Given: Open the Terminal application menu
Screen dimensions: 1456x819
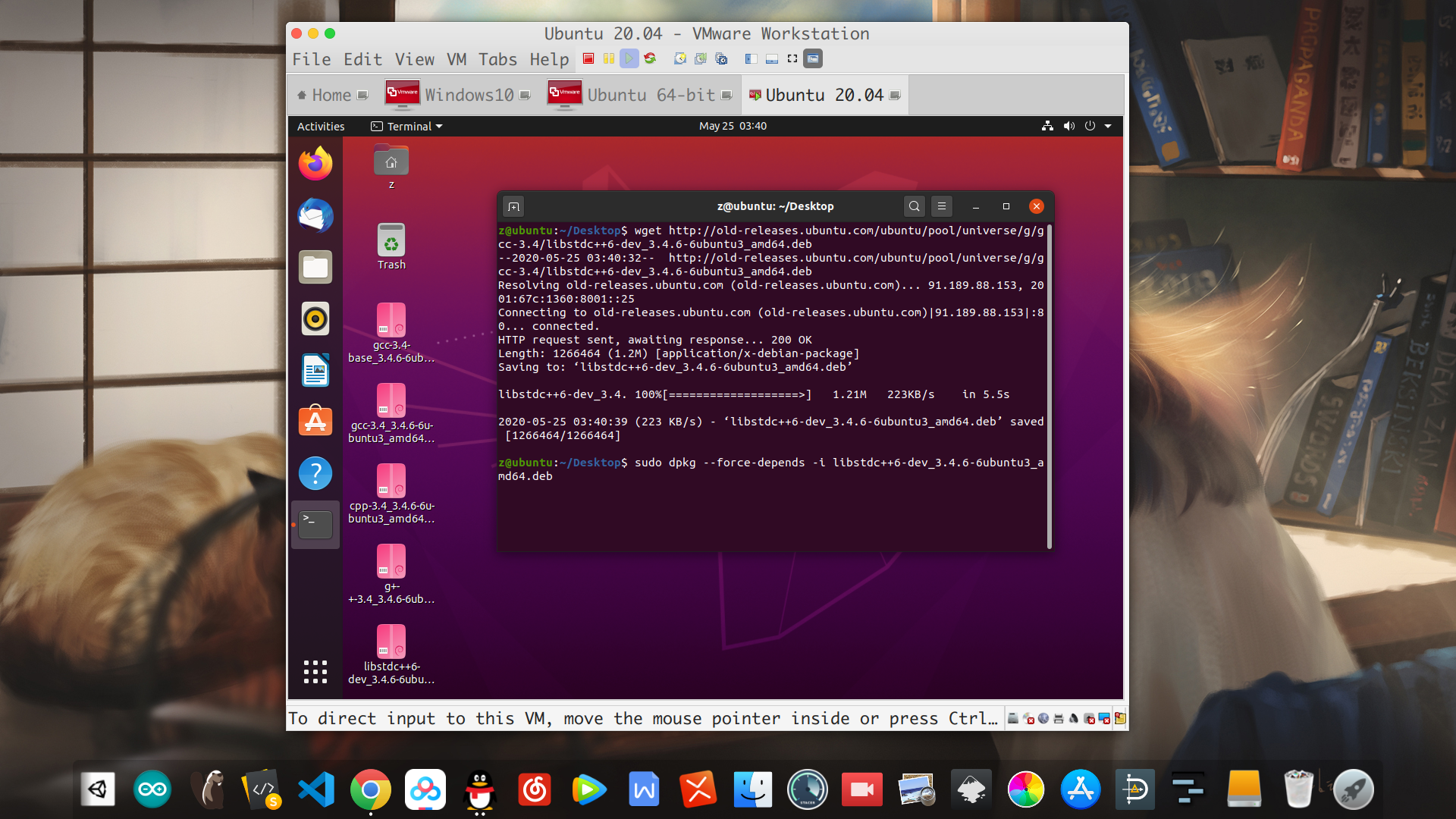Looking at the screenshot, I should tap(406, 126).
